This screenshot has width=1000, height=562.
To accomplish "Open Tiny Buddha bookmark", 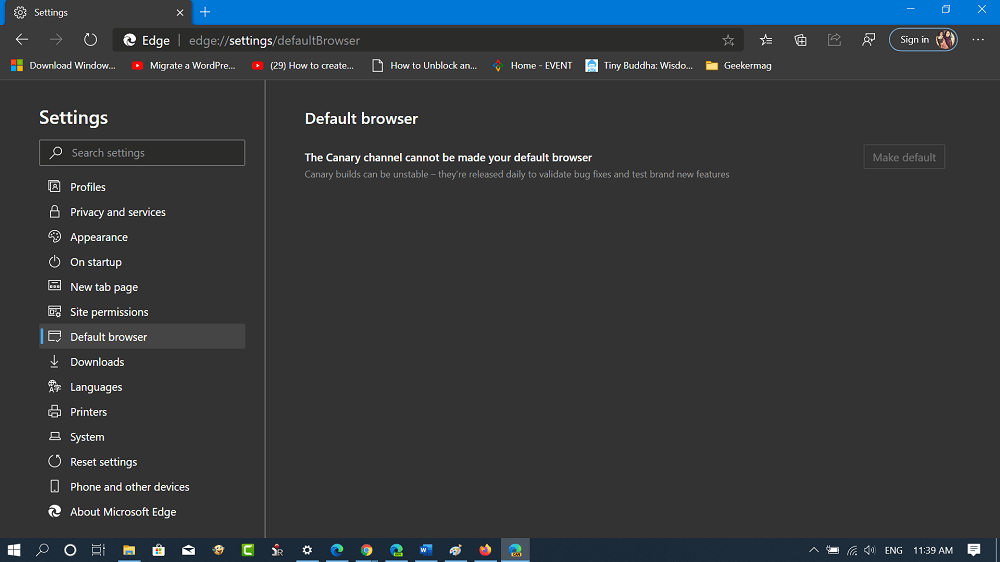I will 640,65.
